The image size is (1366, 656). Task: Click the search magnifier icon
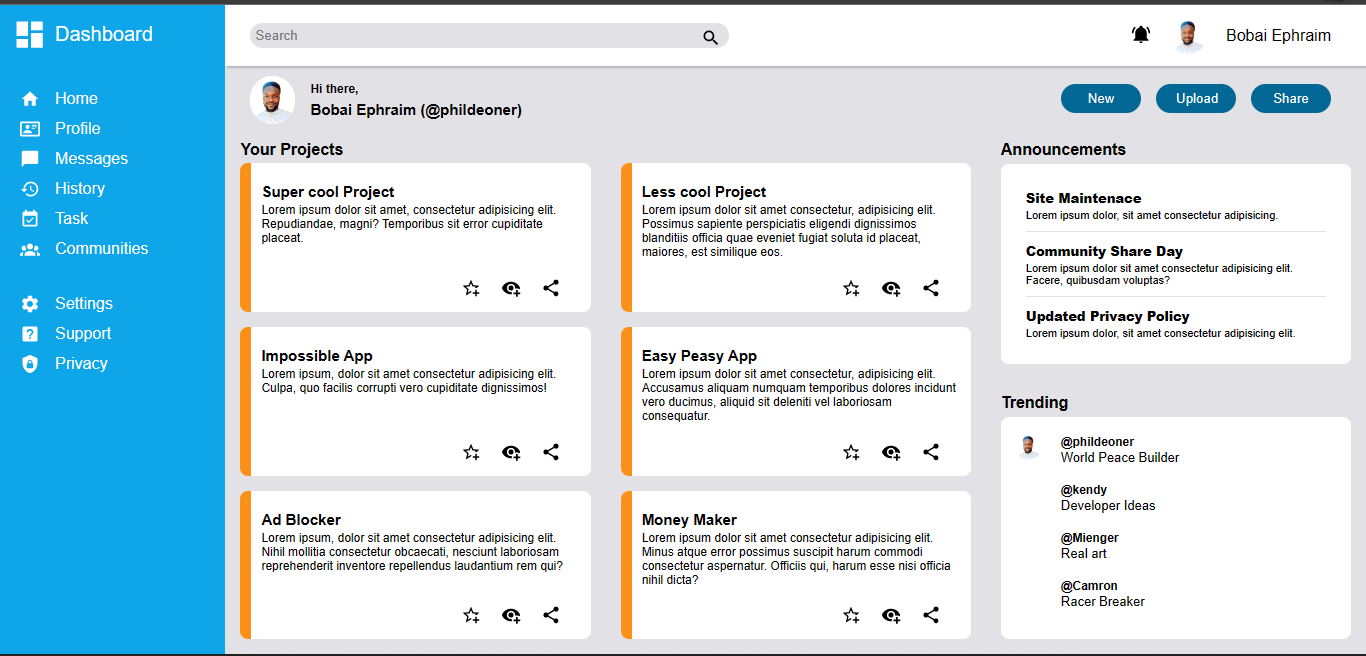(x=710, y=37)
